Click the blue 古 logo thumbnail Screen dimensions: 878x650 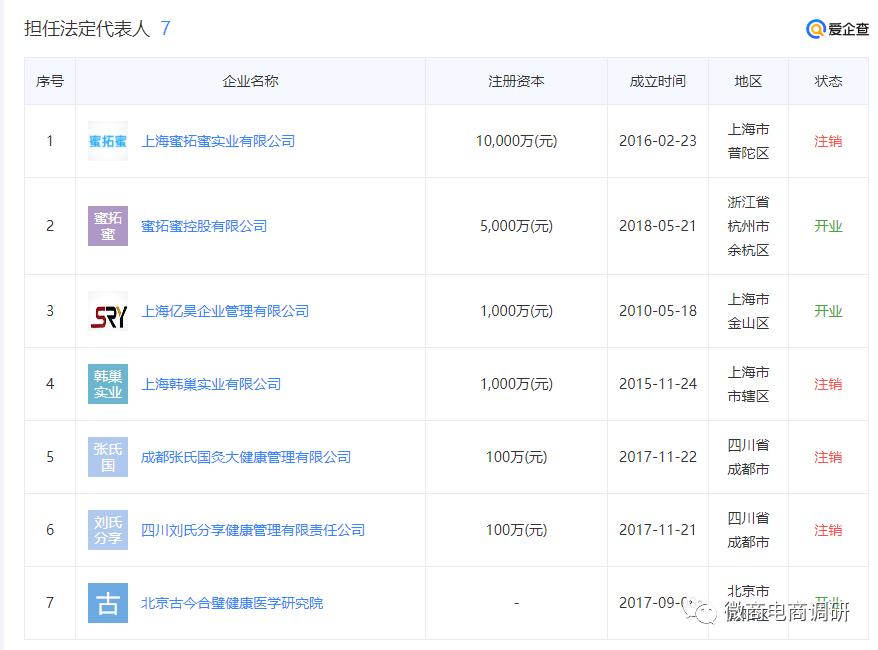tap(108, 603)
